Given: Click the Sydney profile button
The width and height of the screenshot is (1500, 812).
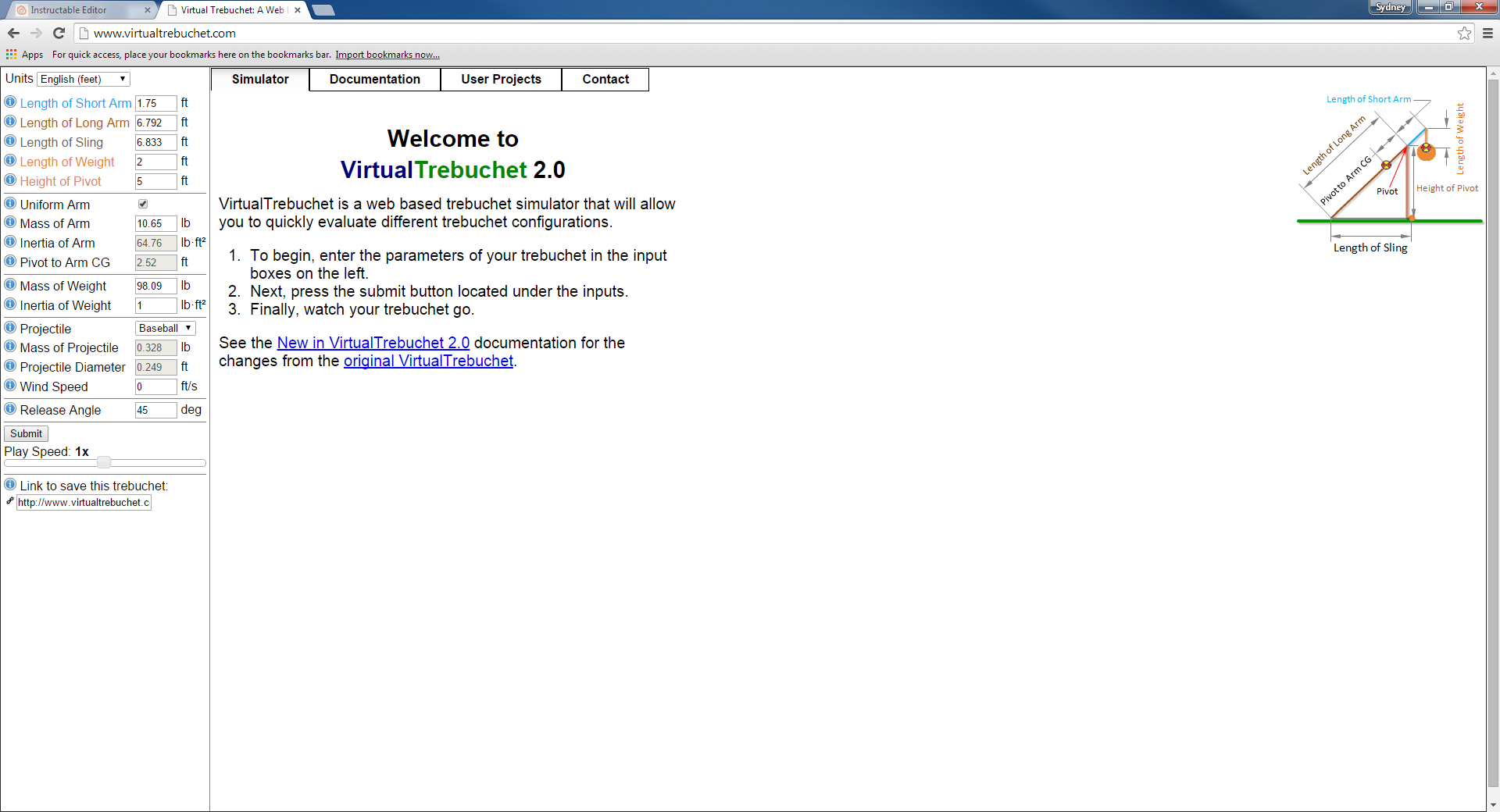Looking at the screenshot, I should 1391,7.
